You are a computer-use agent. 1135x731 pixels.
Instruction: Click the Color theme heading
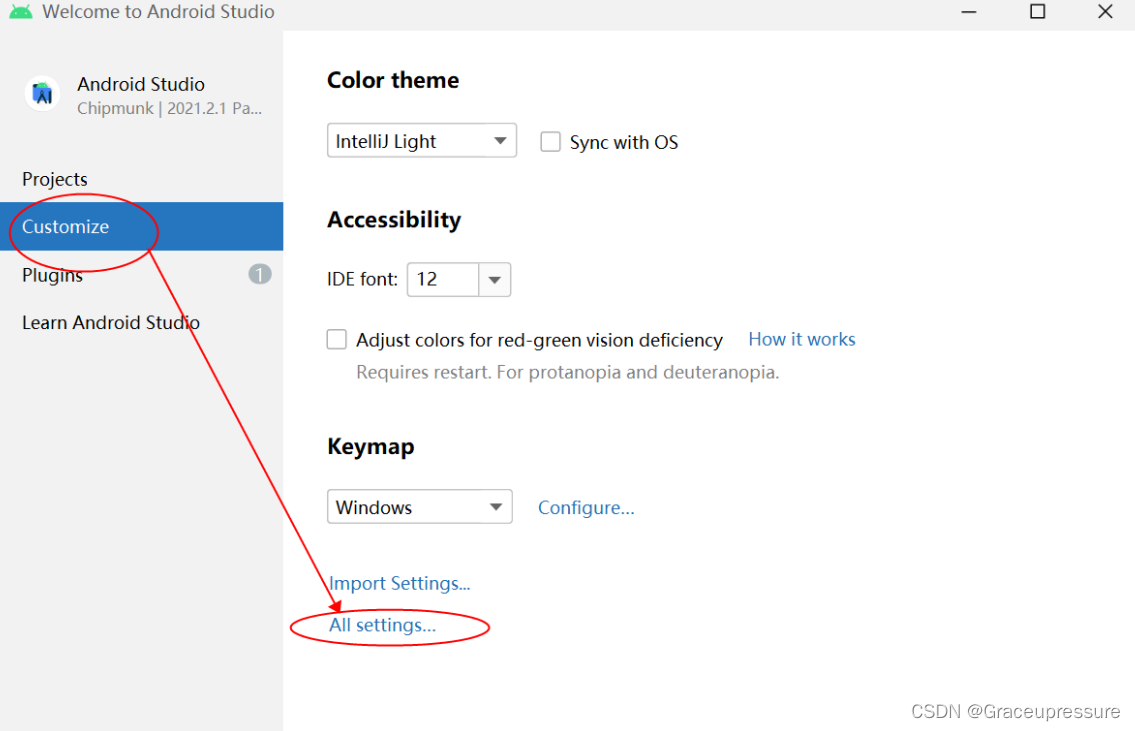point(393,80)
